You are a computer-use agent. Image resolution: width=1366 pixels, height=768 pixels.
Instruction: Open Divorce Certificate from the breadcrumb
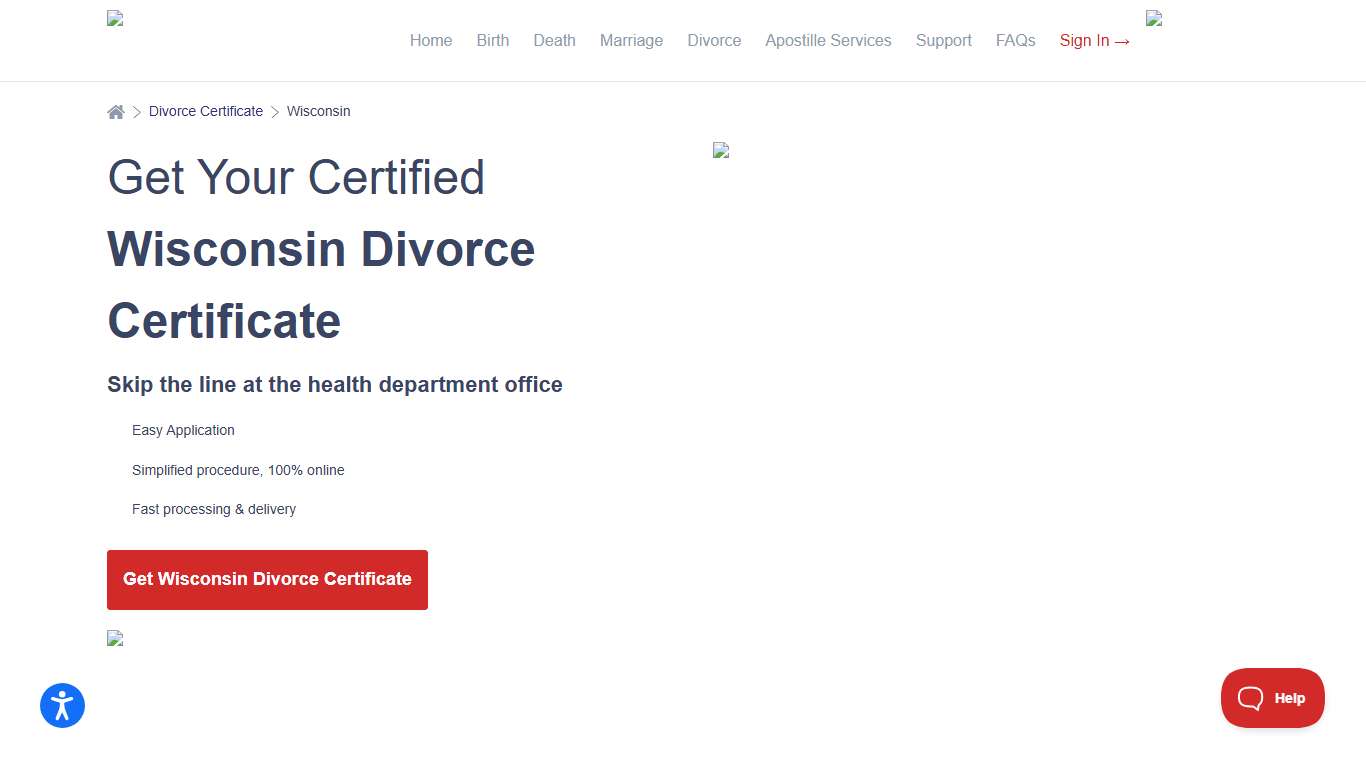206,111
